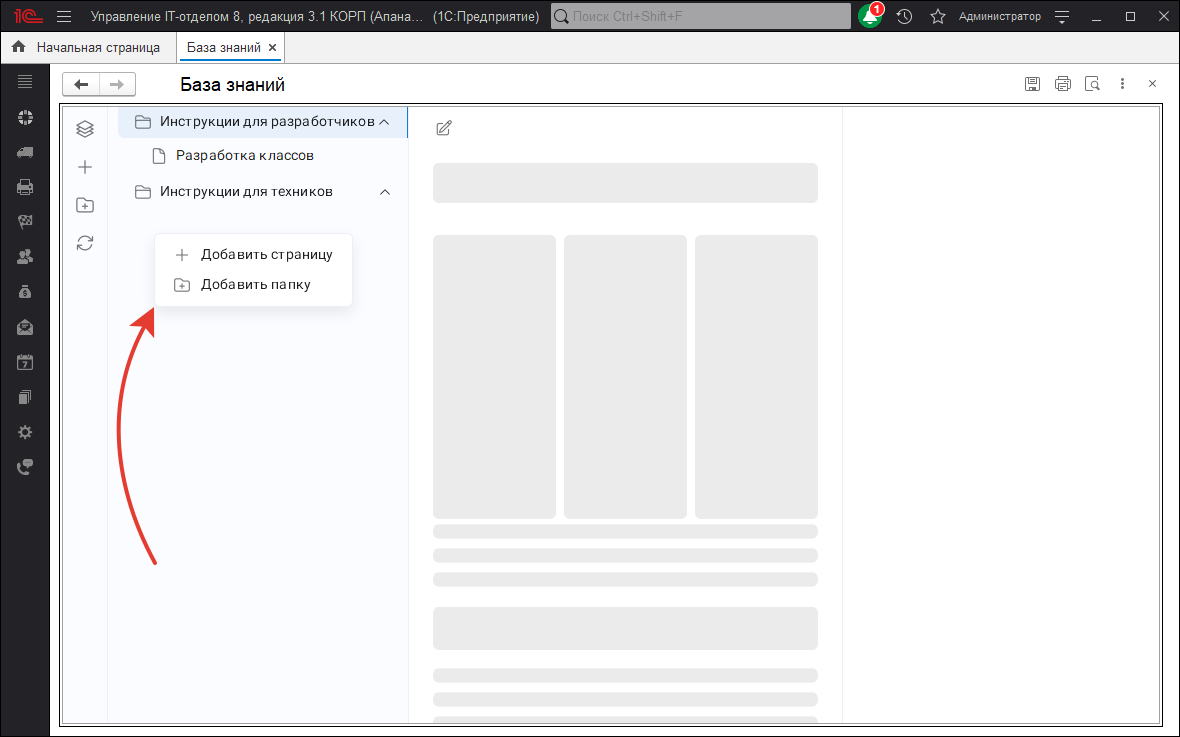Viewport: 1180px width, 737px height.
Task: Open the notifications bell icon
Action: (869, 17)
